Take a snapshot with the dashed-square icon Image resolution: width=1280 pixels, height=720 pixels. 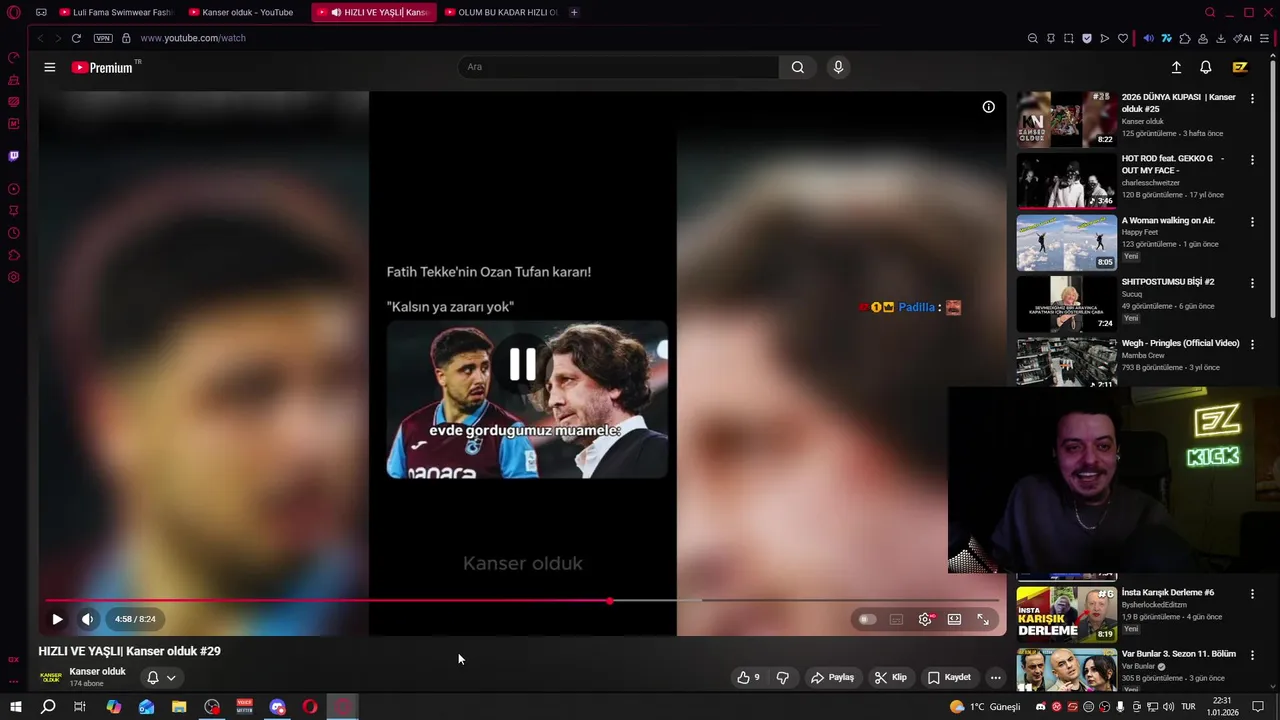[1068, 38]
